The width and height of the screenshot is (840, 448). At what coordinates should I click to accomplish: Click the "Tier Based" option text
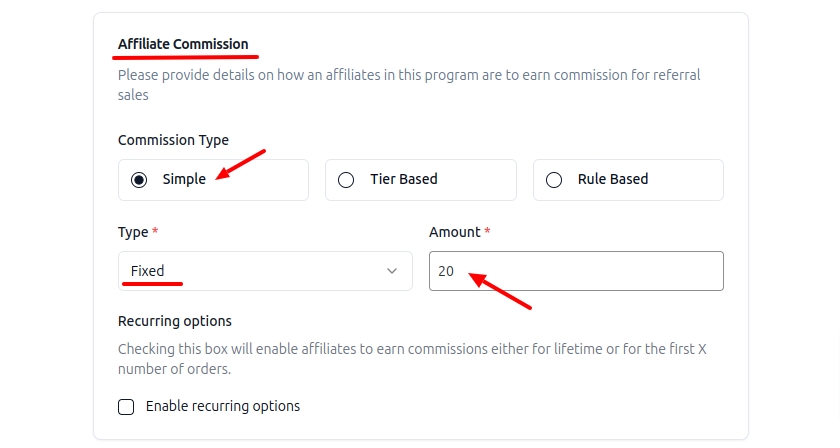[x=404, y=180]
